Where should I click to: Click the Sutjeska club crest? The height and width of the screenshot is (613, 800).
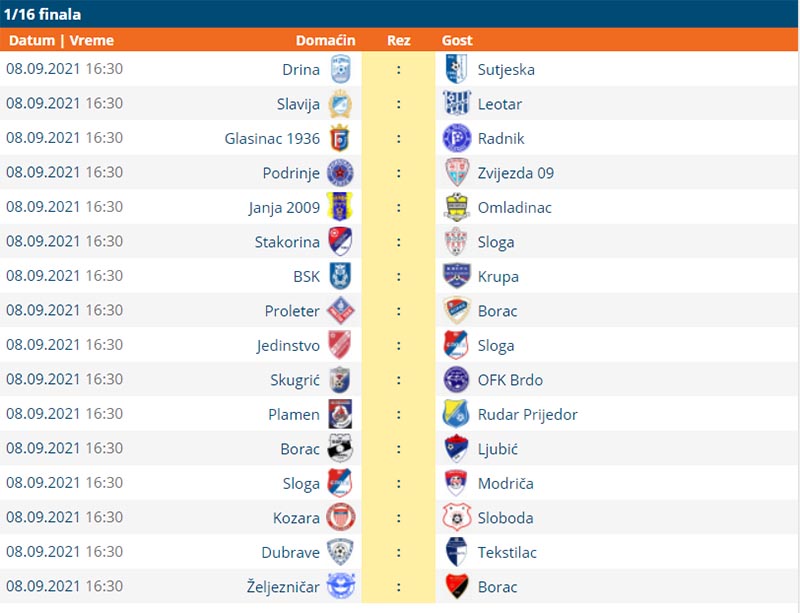(x=456, y=69)
